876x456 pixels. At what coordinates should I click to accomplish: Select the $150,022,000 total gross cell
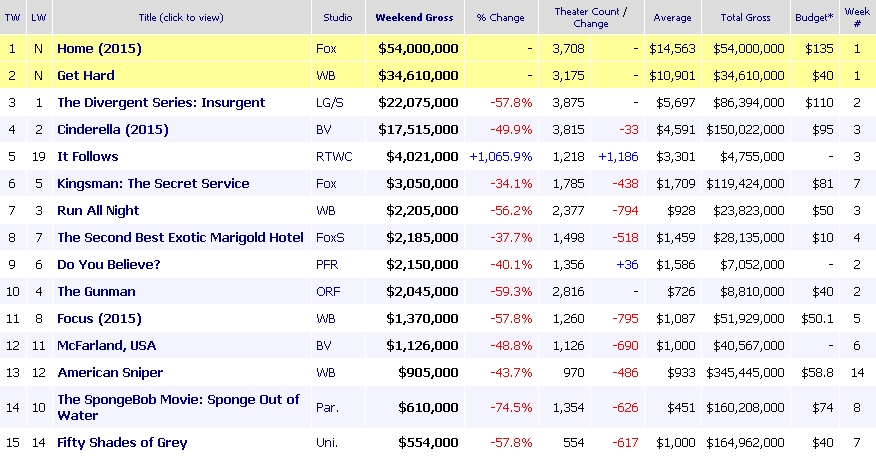[745, 130]
